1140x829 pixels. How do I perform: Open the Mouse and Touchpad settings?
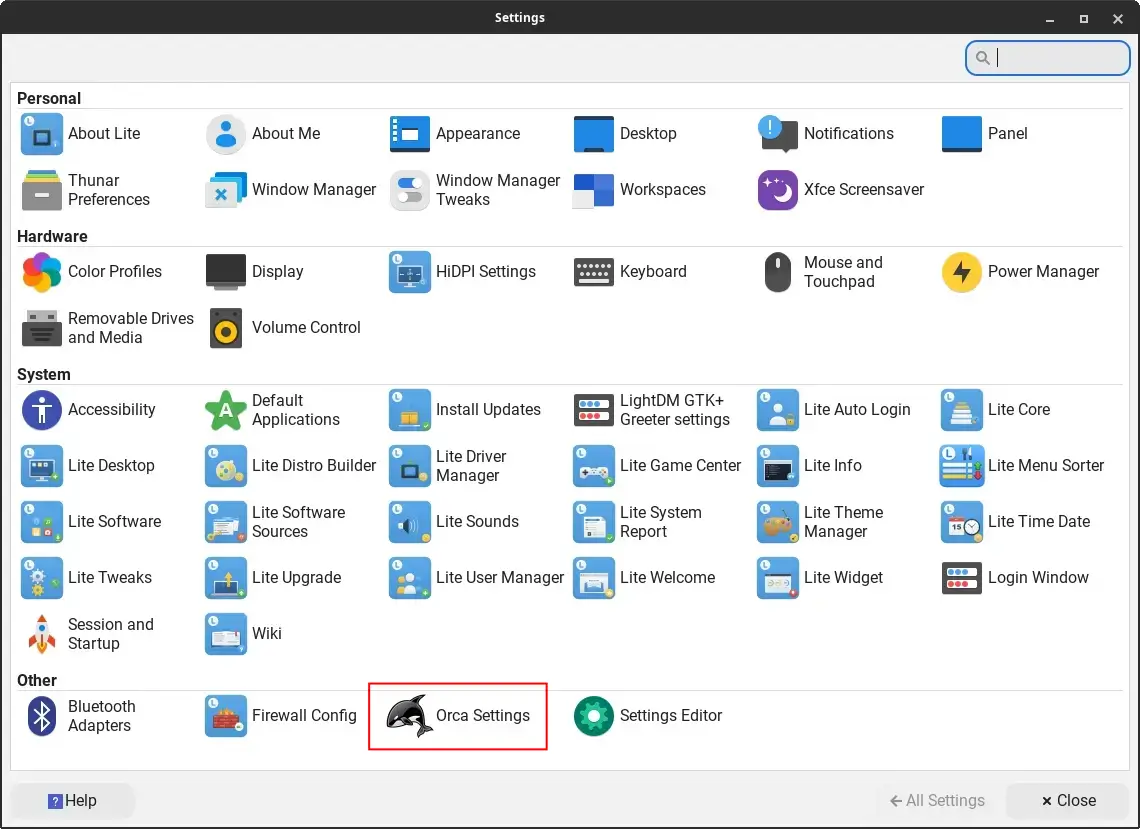tap(824, 272)
